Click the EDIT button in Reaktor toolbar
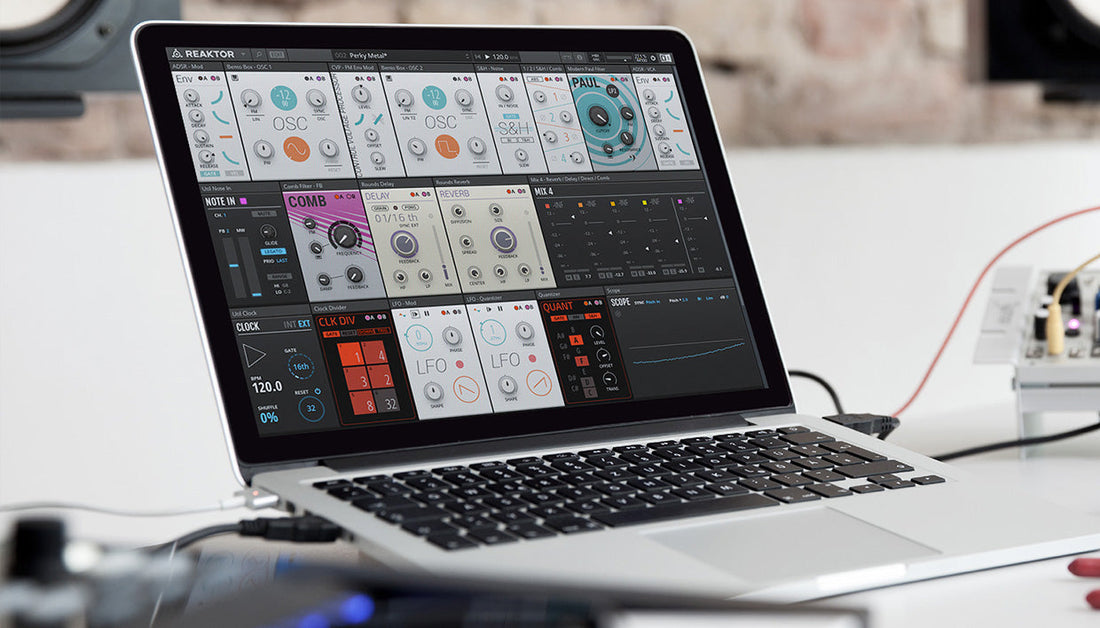The width and height of the screenshot is (1100, 628). pyautogui.click(x=277, y=54)
